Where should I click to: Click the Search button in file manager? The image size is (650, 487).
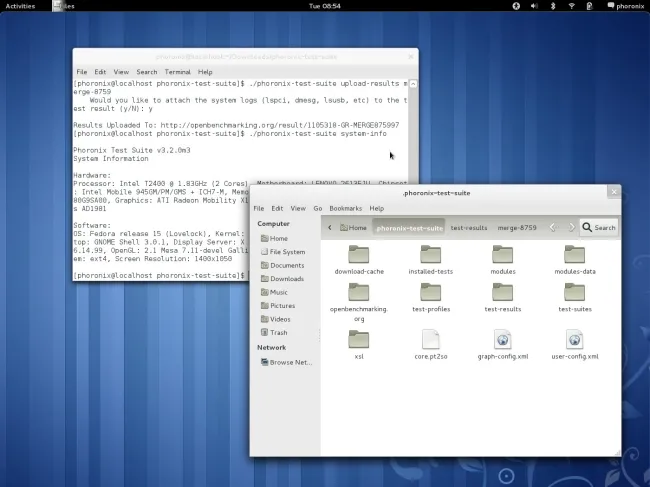coord(599,228)
